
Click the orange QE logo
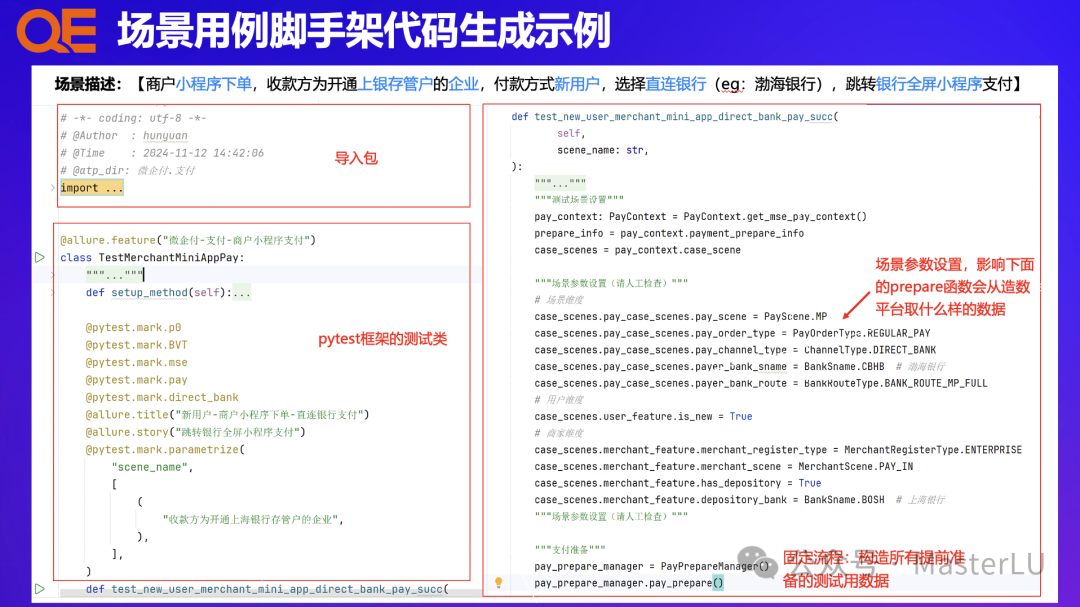tap(56, 31)
